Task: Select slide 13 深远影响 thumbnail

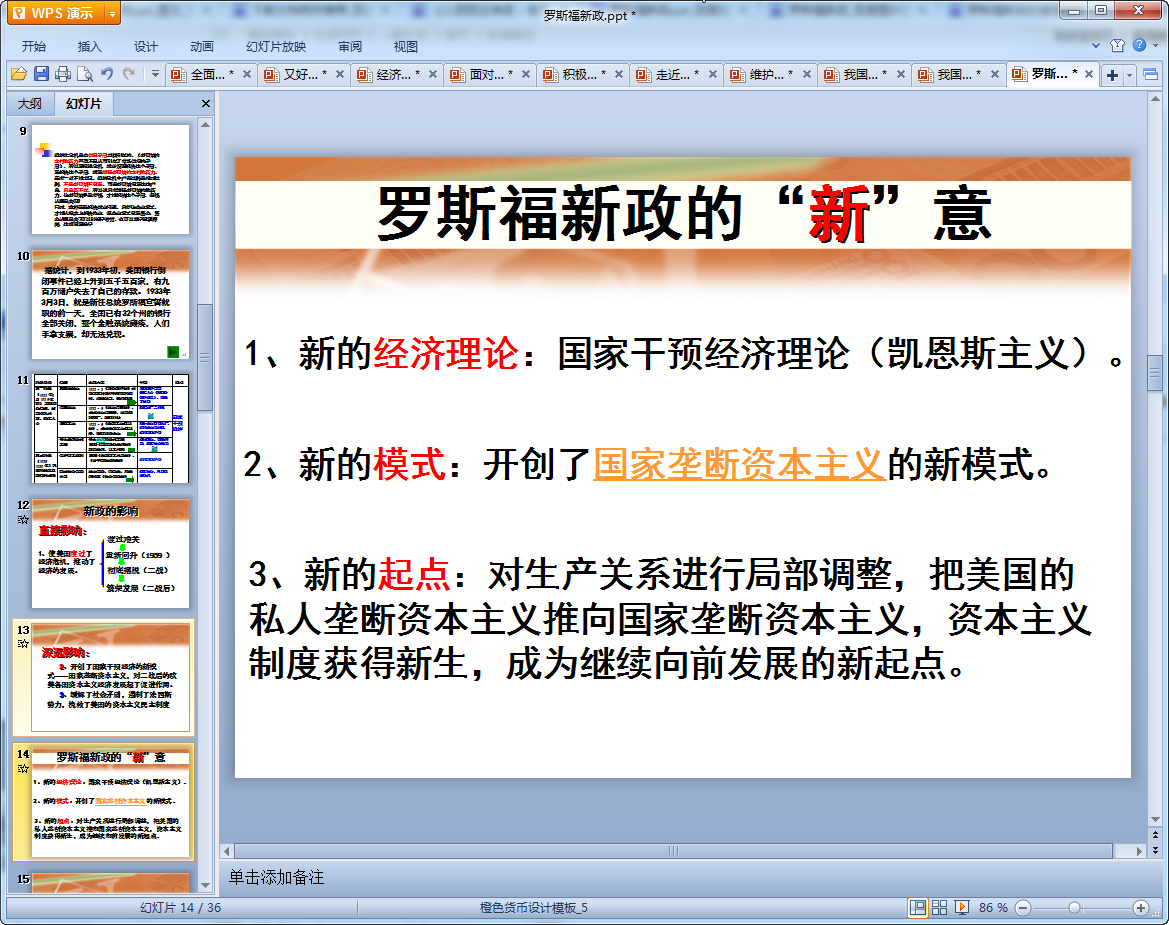Action: point(110,678)
